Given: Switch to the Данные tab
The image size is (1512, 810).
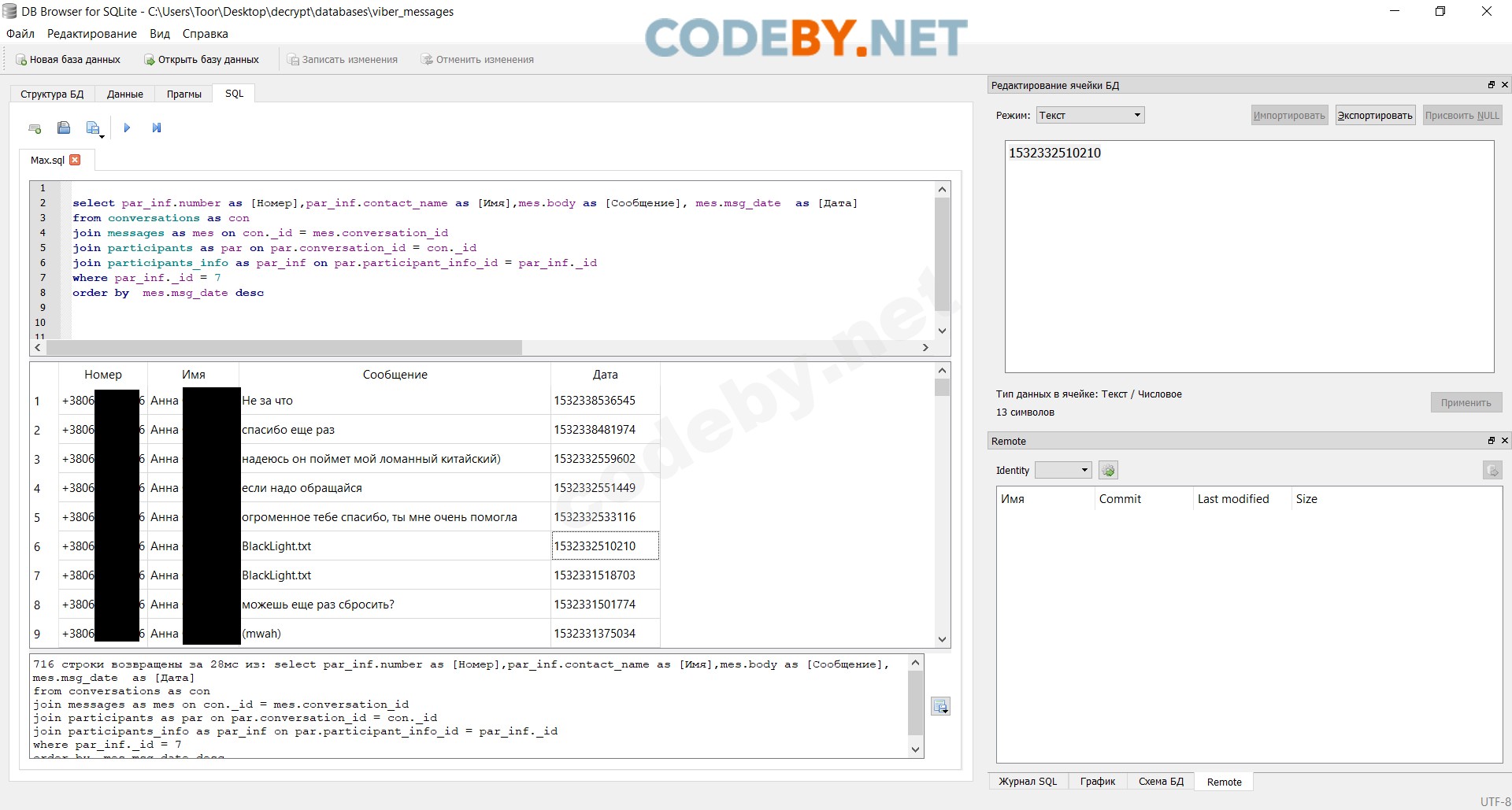Looking at the screenshot, I should pos(125,94).
